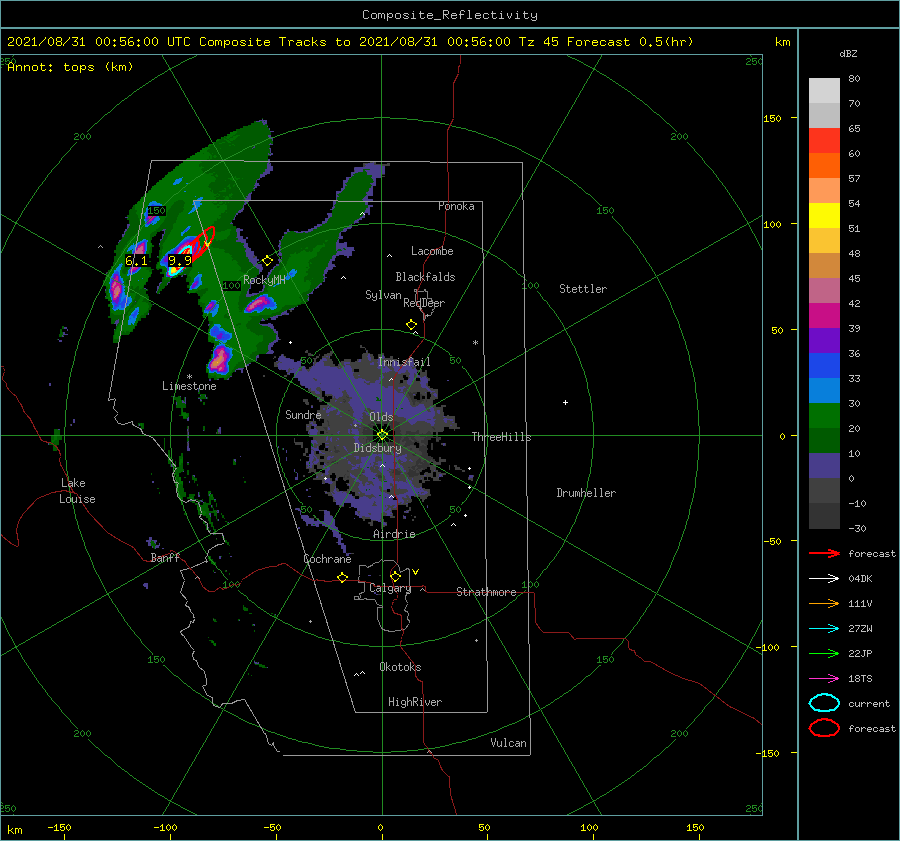Click the light gray 70–80 dBZ swatch
The image size is (900, 841).
(x=824, y=91)
